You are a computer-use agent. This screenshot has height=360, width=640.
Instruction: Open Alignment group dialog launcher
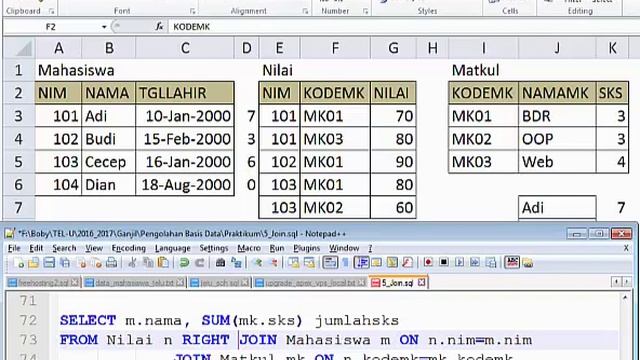click(x=305, y=11)
